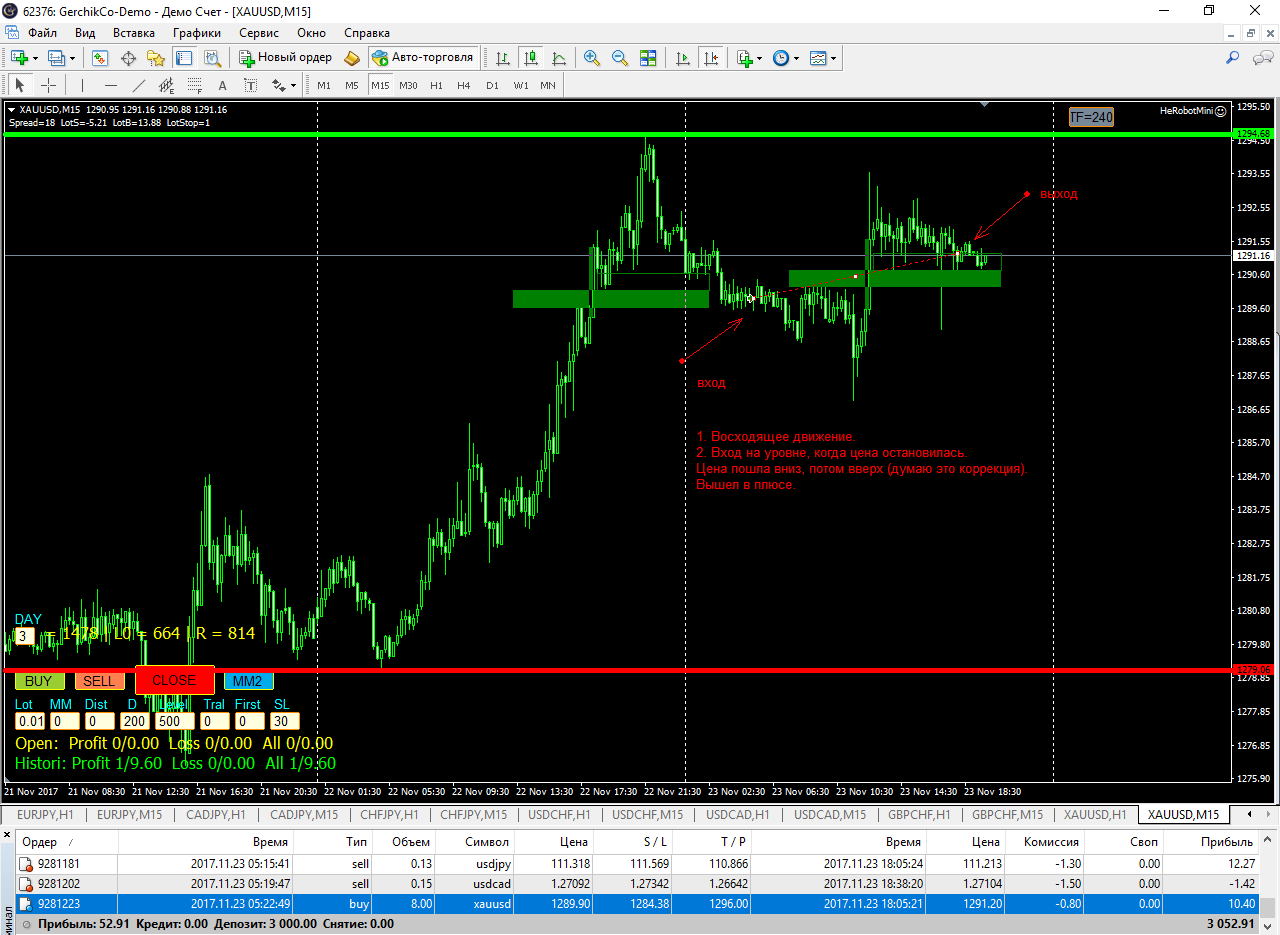Screen dimensions: 1280x935
Task: Draw a trendline
Action: pos(138,85)
